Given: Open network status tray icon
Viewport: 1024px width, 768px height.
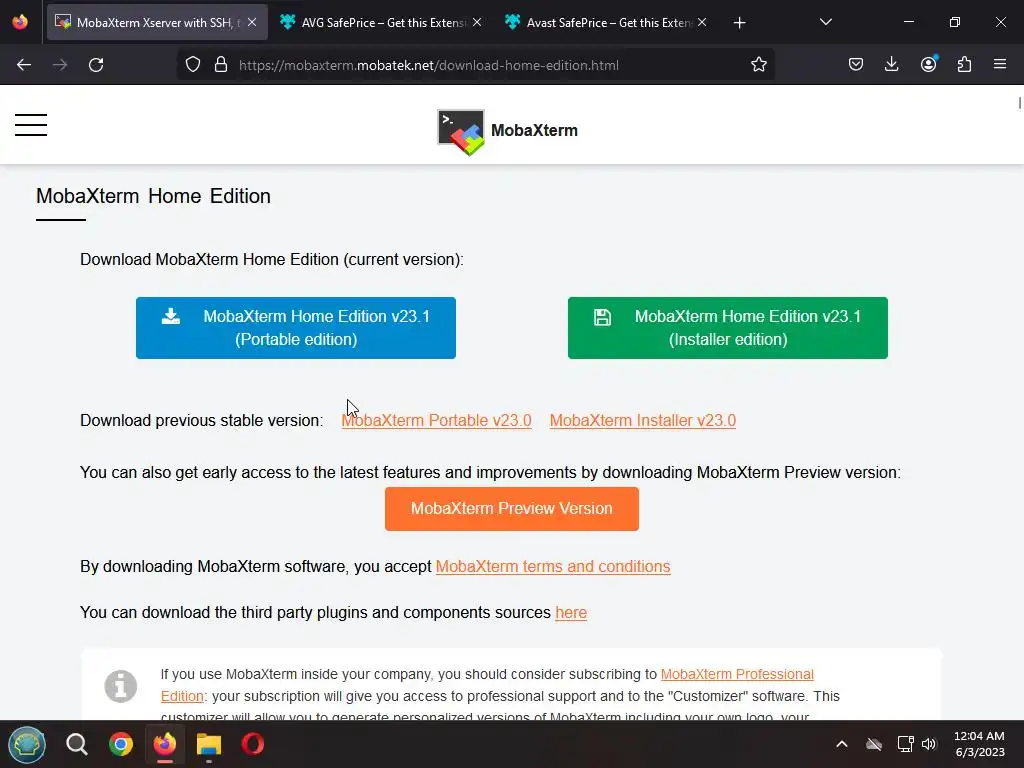Looking at the screenshot, I should pos(905,744).
